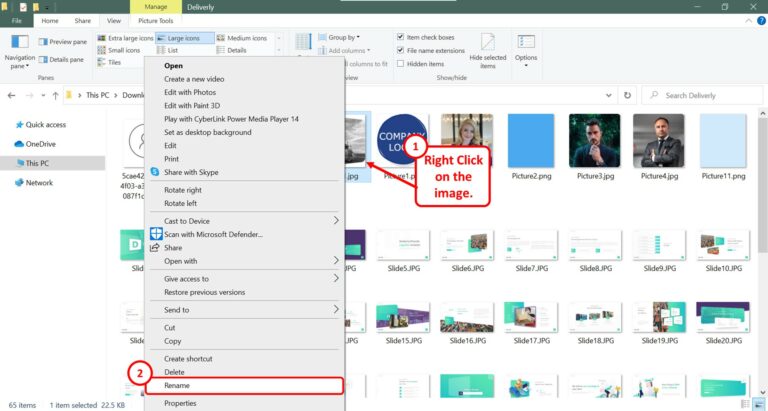Select Slide17.JPG thumbnail
The height and width of the screenshot is (411, 768).
pyautogui.click(x=531, y=317)
